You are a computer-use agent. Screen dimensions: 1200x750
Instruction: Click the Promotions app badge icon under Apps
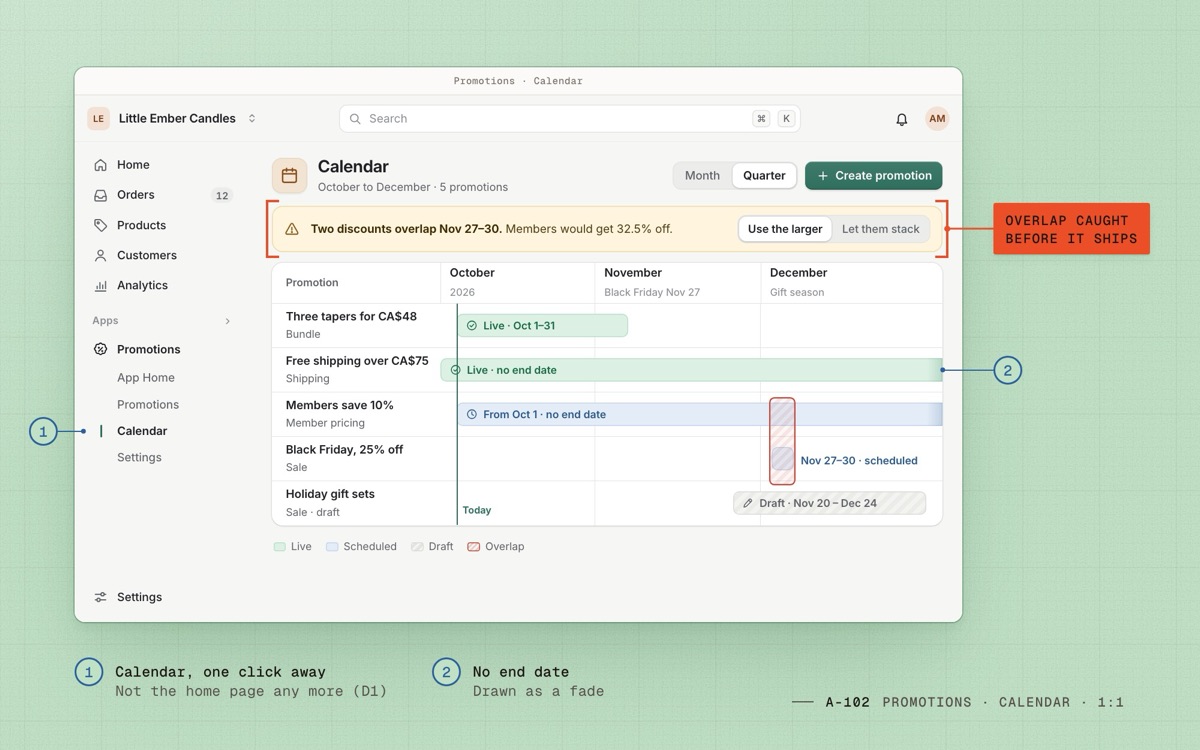[x=100, y=349]
